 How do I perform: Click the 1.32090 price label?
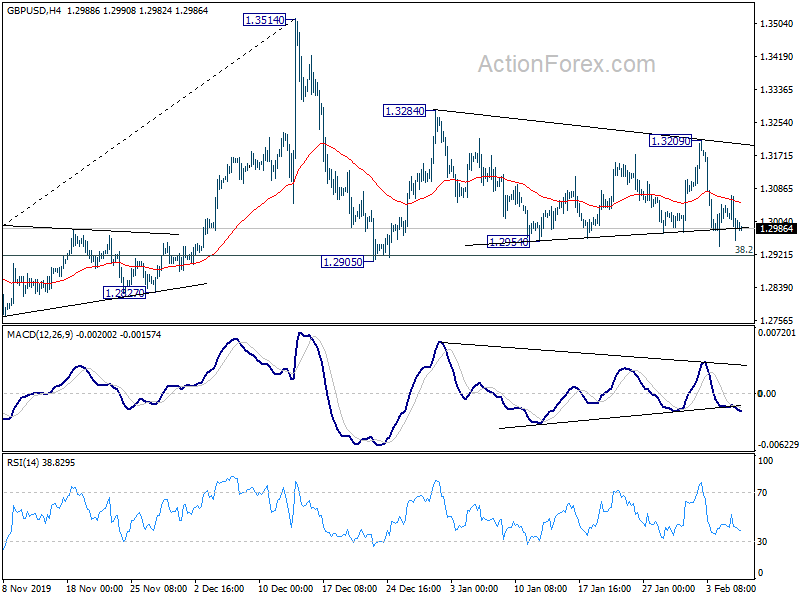coord(670,141)
